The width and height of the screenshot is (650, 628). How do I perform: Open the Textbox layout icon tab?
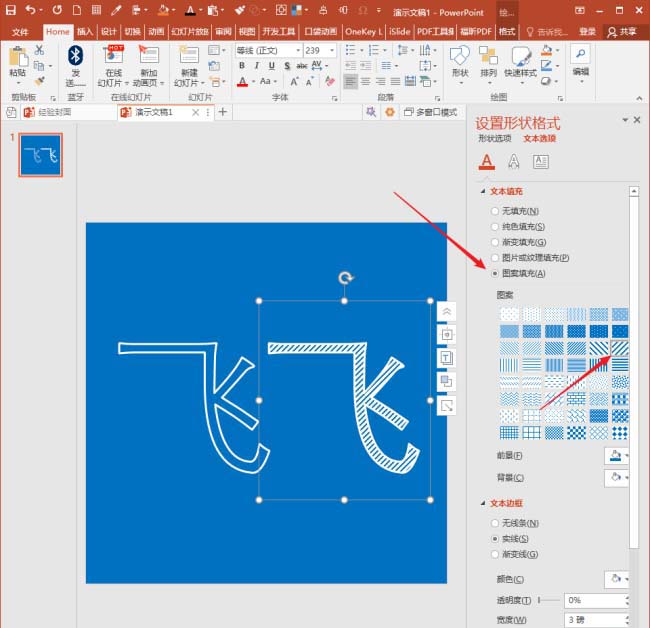[x=541, y=162]
